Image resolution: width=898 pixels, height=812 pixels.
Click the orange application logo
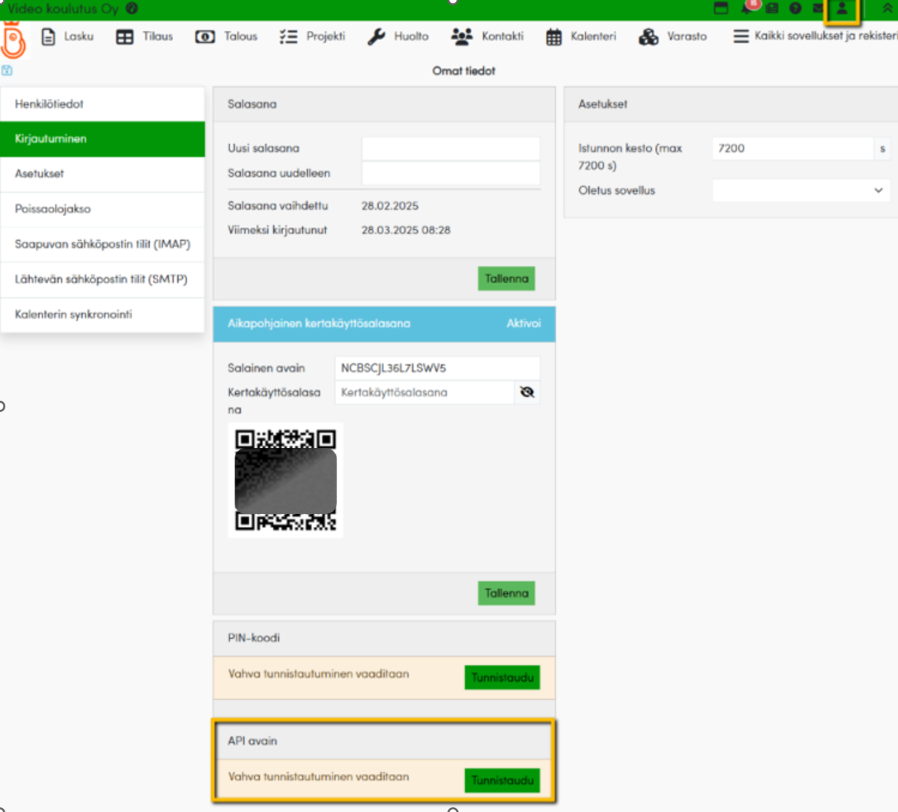coord(14,42)
